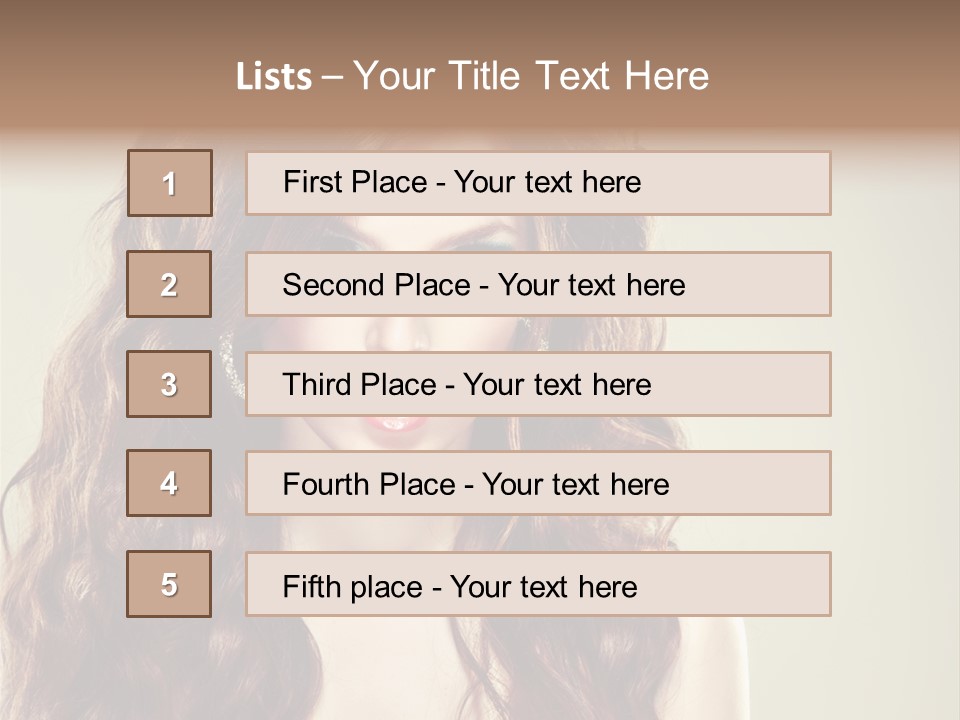The height and width of the screenshot is (720, 960).
Task: Click the text First Place - Your text here
Action: point(462,182)
